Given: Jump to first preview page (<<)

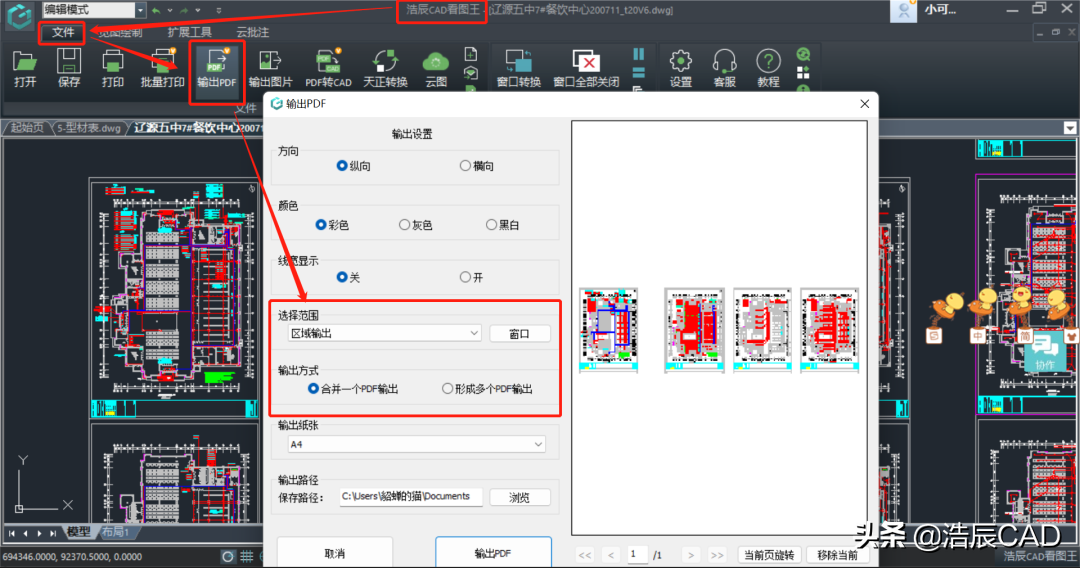Looking at the screenshot, I should tap(585, 555).
